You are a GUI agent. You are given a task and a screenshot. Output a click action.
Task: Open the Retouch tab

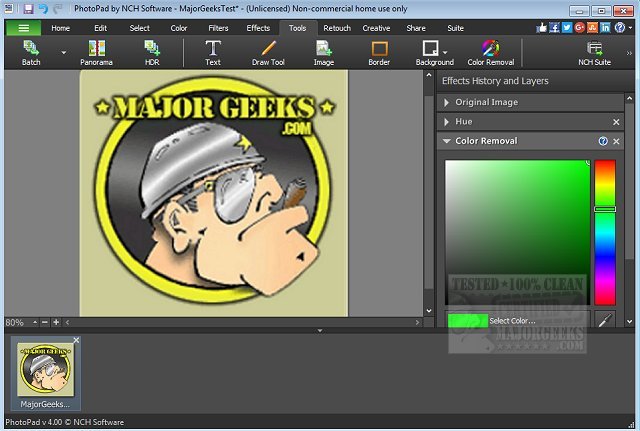click(x=337, y=28)
